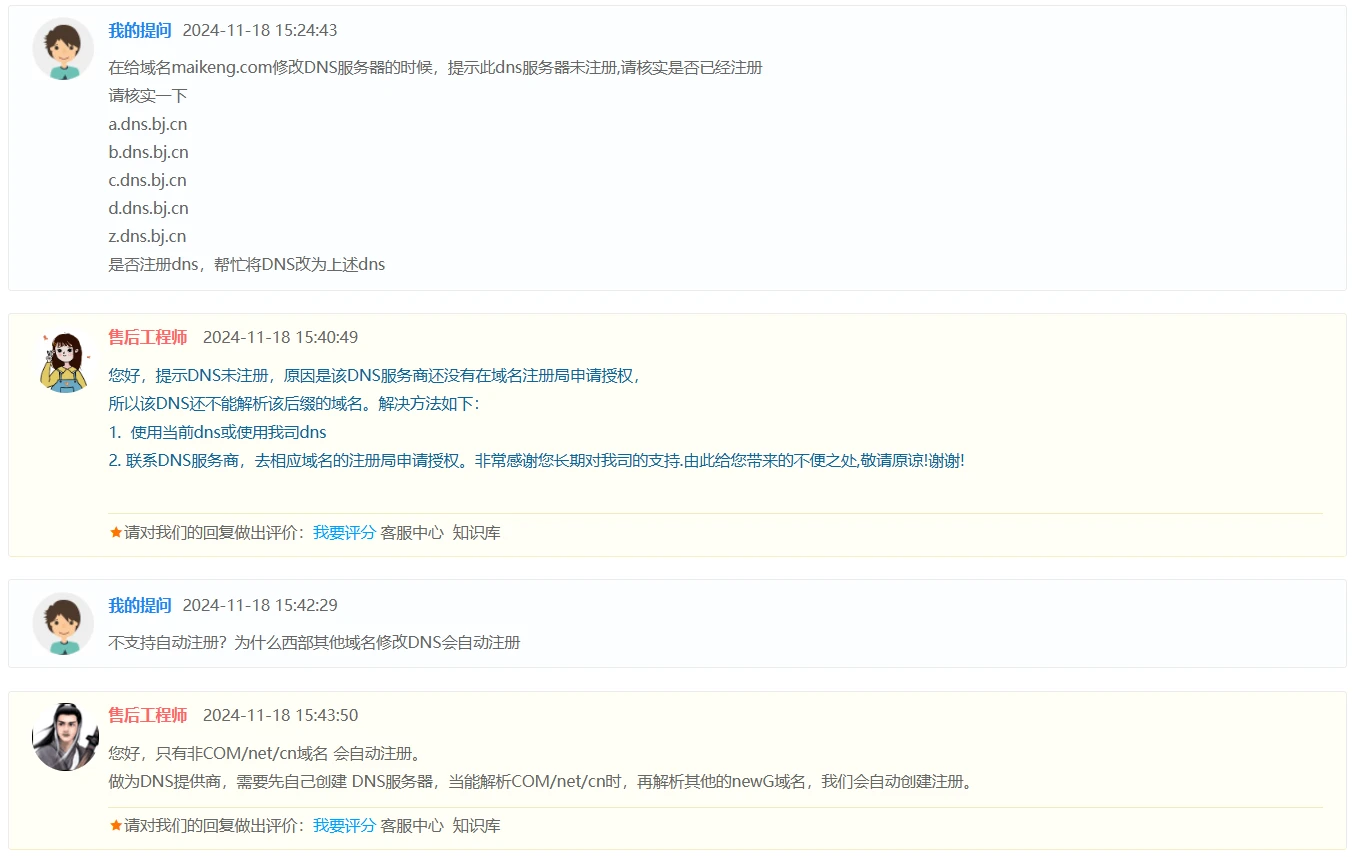Open 我要评分 under the 15:43:50 engineer reply

point(344,826)
